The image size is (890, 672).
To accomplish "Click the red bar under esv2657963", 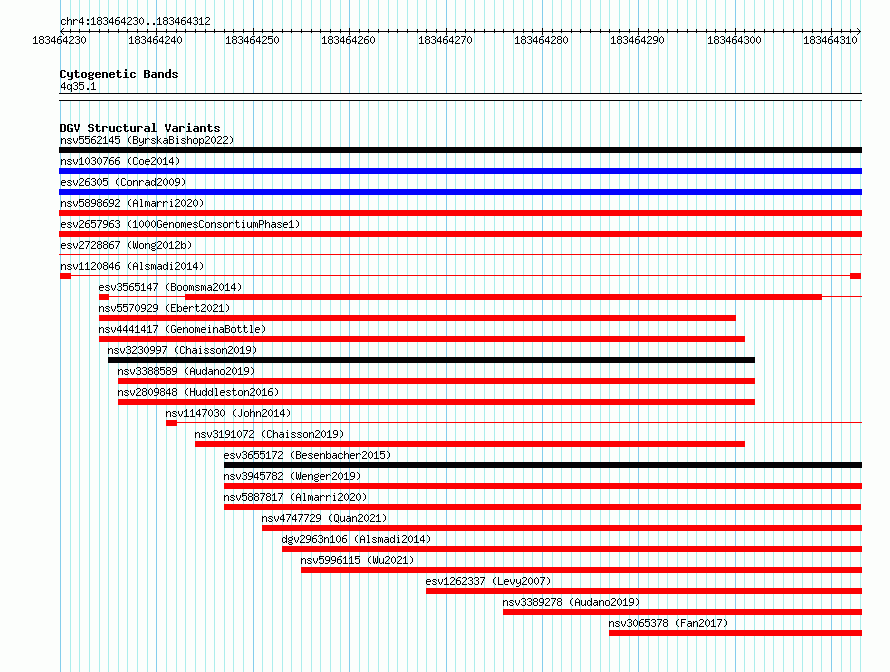I will click(x=460, y=234).
